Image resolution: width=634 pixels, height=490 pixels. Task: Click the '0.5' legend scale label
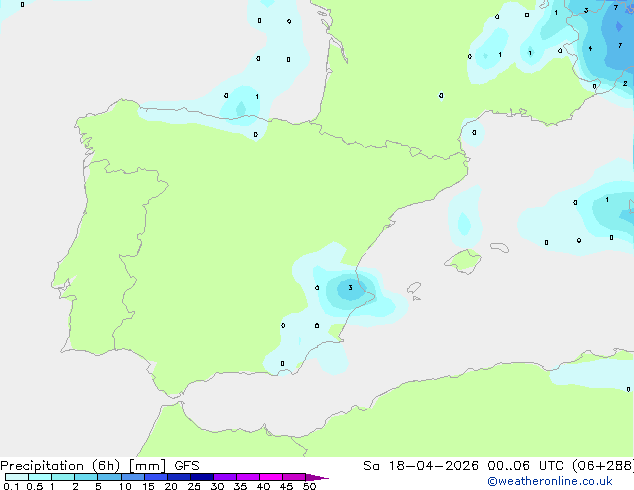pos(35,486)
